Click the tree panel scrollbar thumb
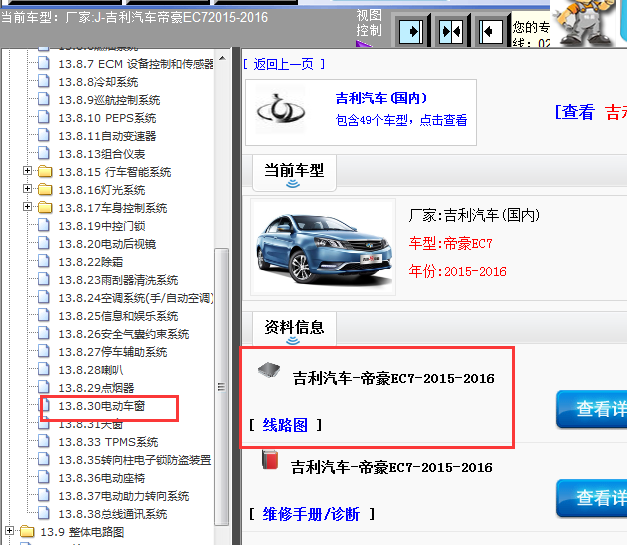627x545 pixels. point(222,386)
